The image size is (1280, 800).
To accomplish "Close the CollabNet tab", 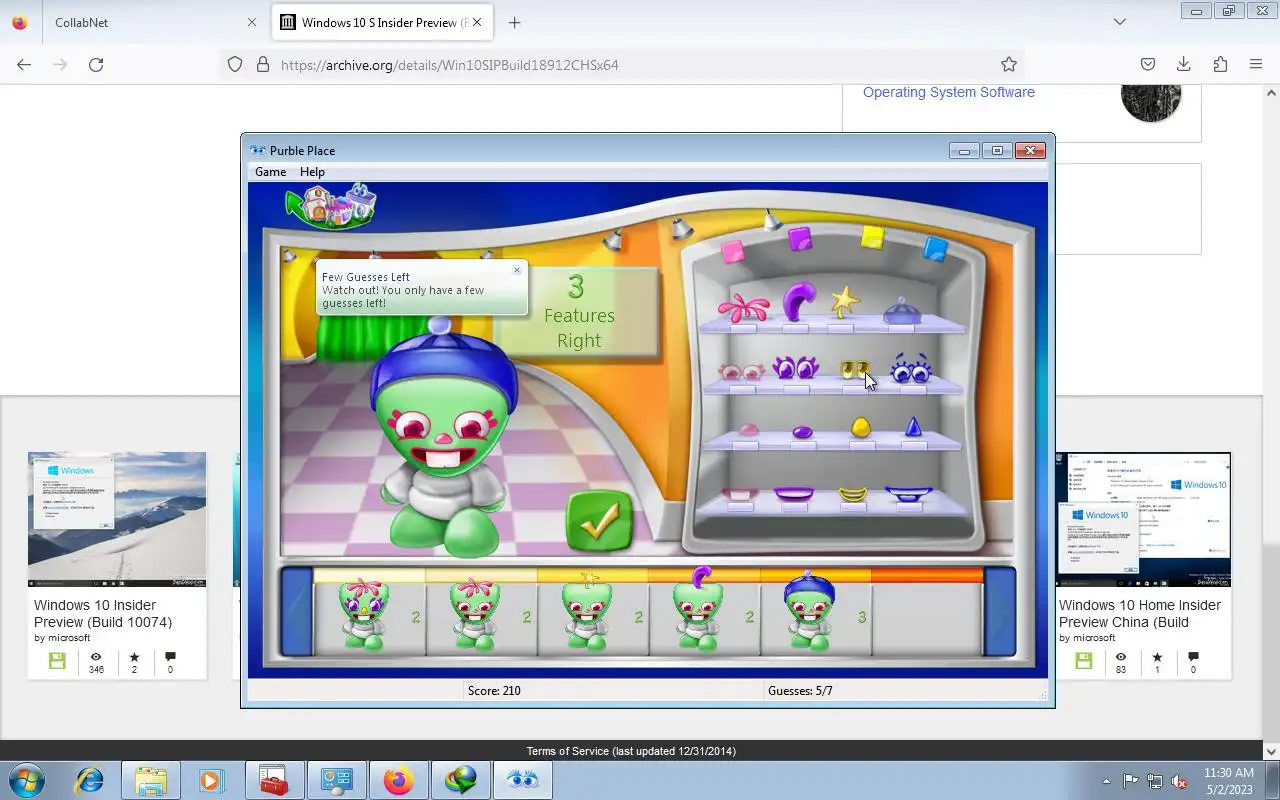I will (251, 22).
